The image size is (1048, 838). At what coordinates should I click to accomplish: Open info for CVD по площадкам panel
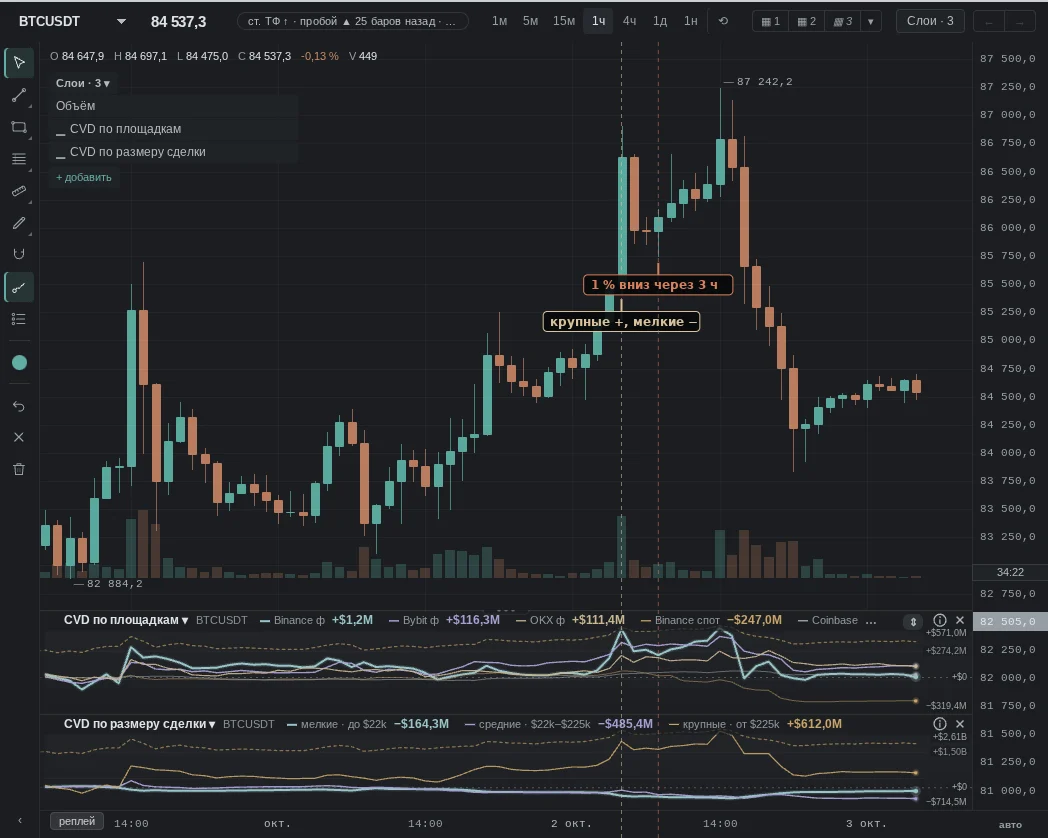click(940, 620)
